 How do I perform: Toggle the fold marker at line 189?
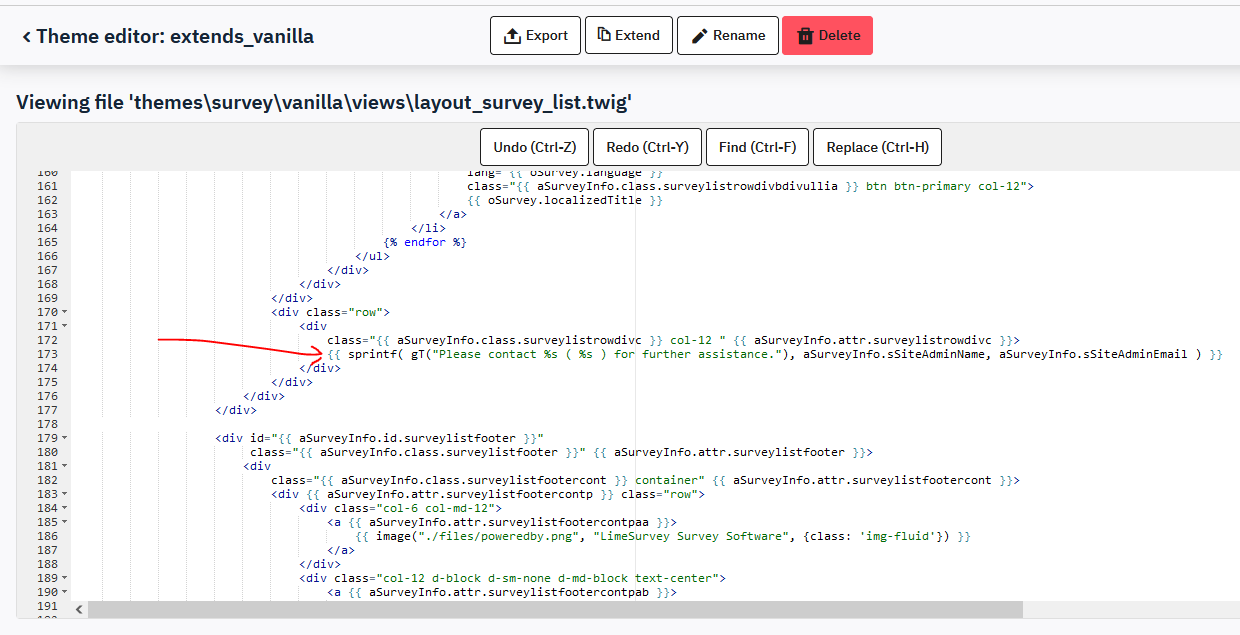(x=64, y=578)
